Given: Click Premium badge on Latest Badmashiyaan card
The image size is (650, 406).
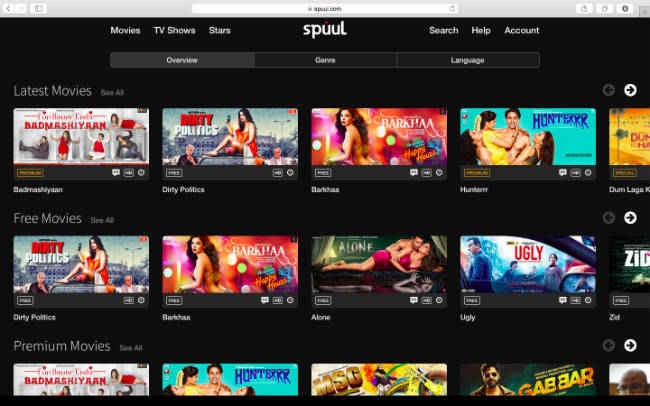Looking at the screenshot, I should tap(30, 173).
